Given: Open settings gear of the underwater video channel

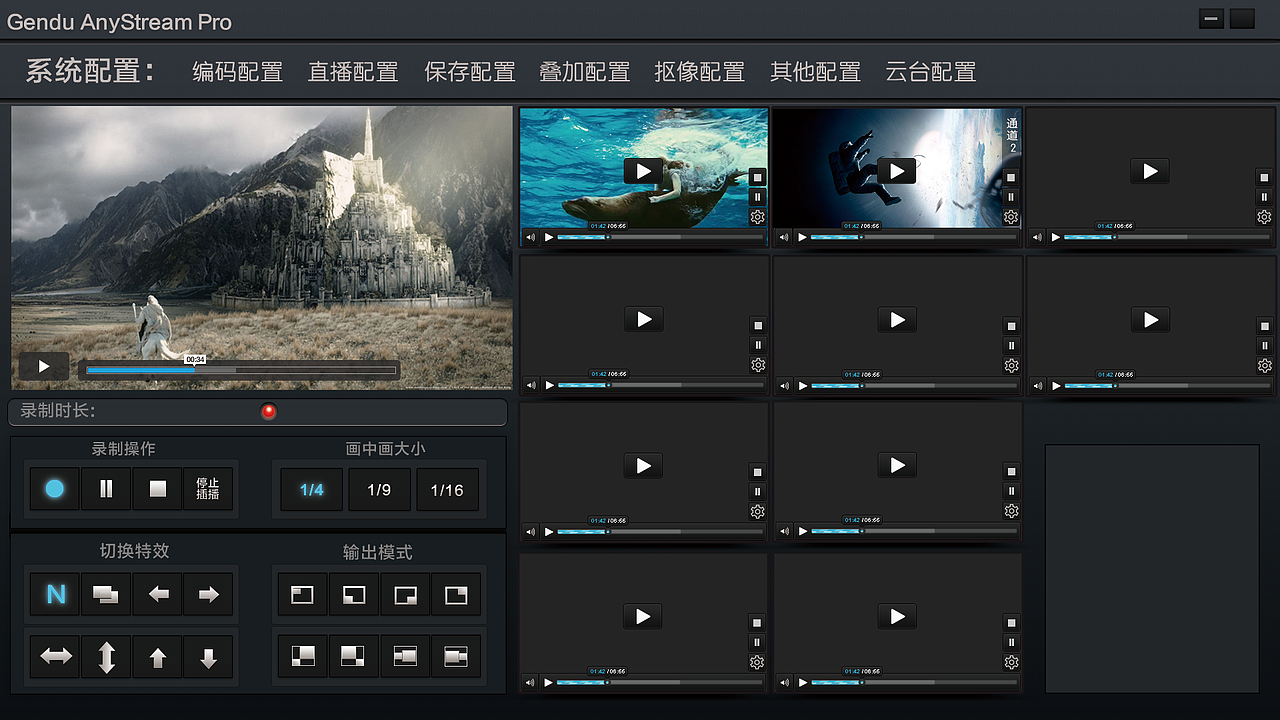Looking at the screenshot, I should pos(758,217).
